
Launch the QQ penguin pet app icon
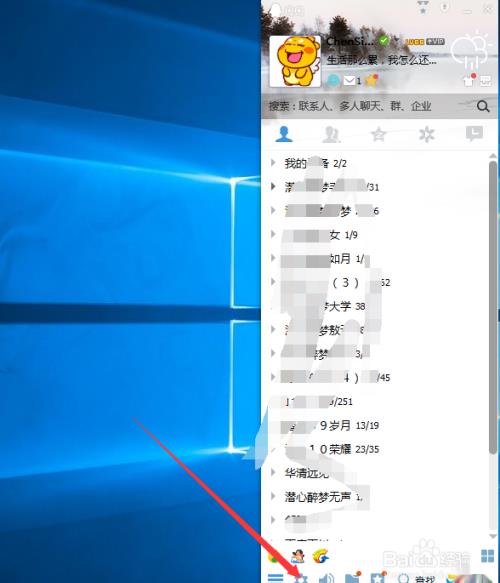coord(298,556)
